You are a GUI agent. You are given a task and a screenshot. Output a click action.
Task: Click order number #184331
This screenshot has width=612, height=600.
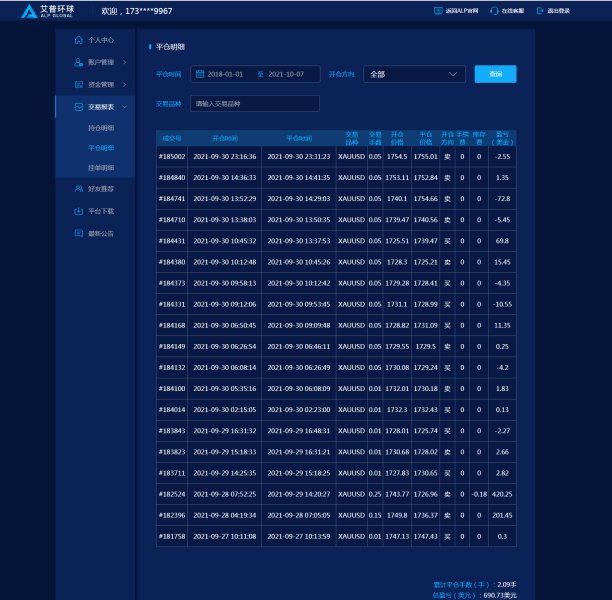tap(172, 304)
